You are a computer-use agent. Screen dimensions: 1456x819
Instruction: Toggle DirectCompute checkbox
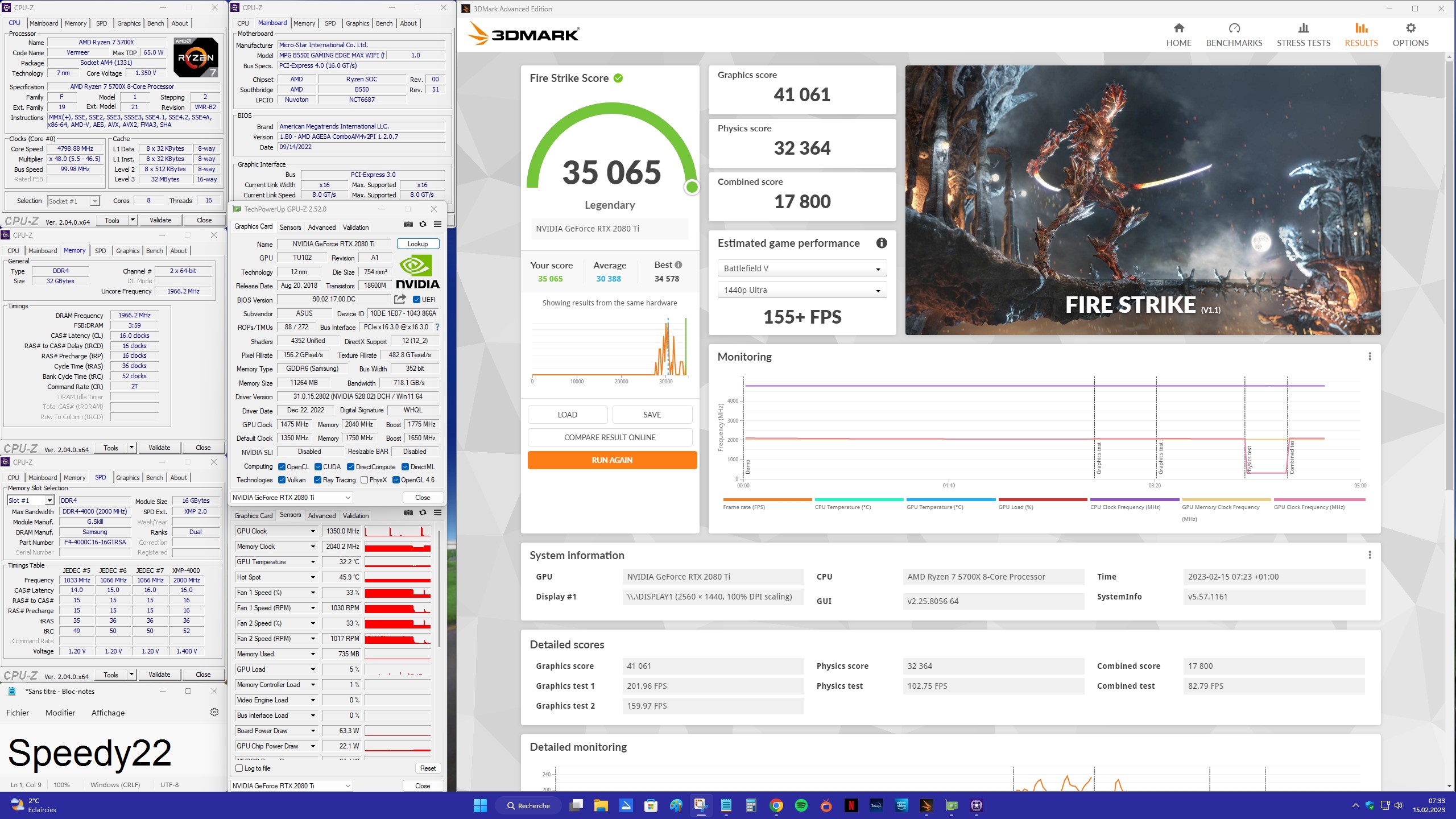point(350,467)
